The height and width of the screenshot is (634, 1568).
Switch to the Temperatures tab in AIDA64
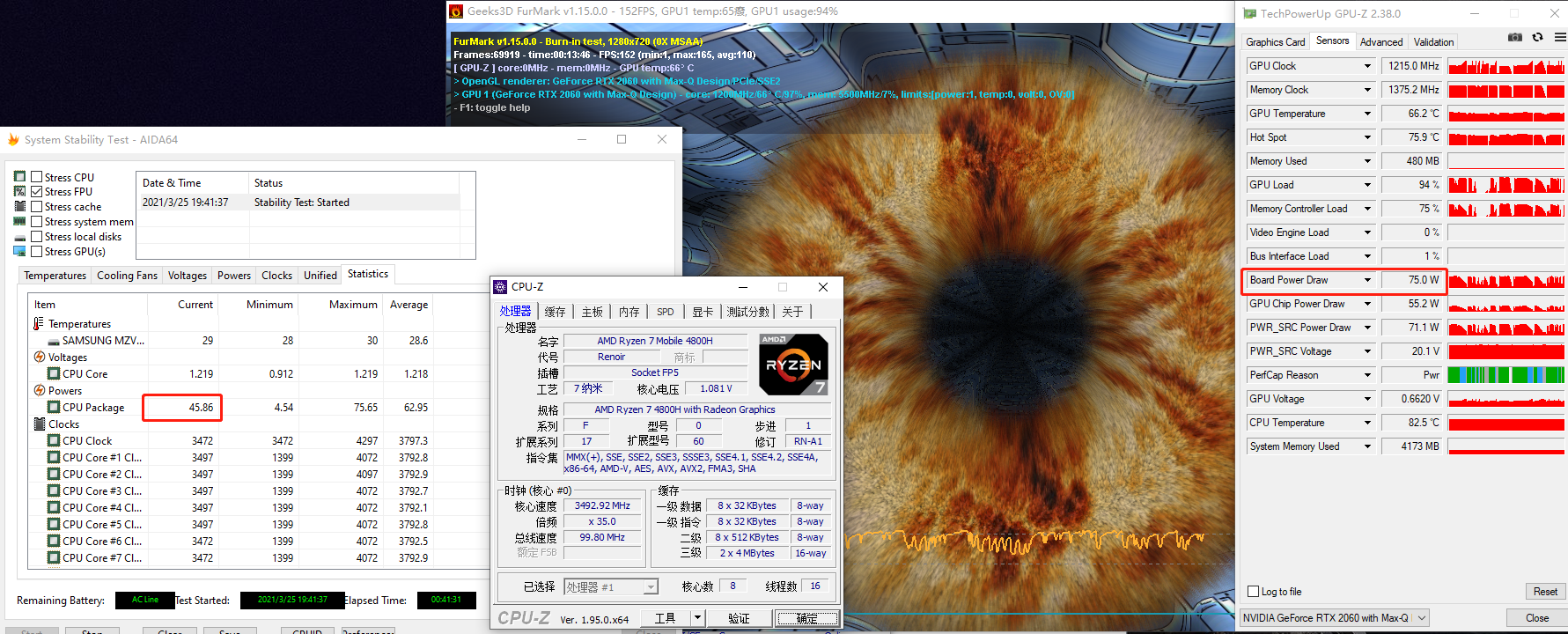coord(55,276)
